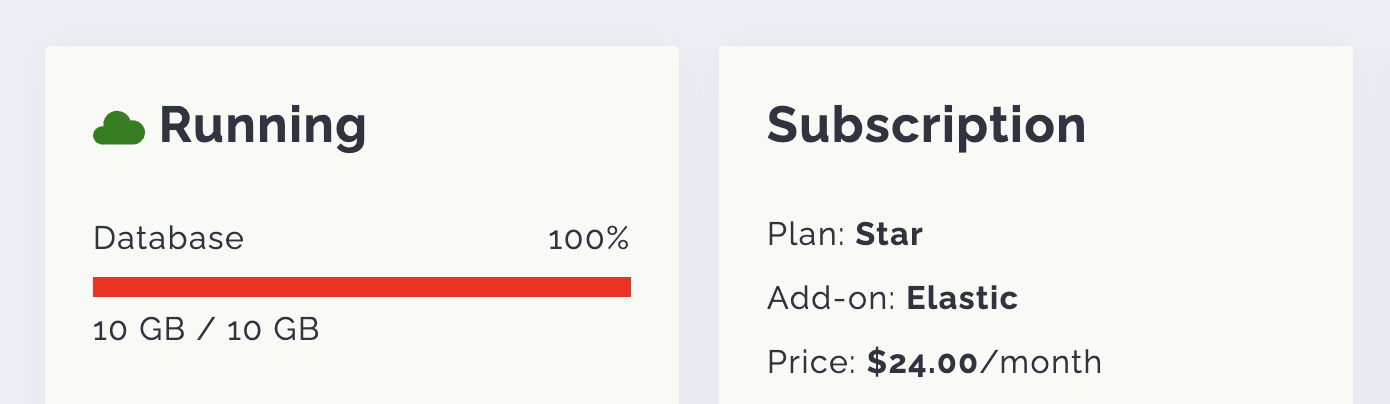Click the total storage value after the slash
The image size is (1390, 404).
(273, 330)
